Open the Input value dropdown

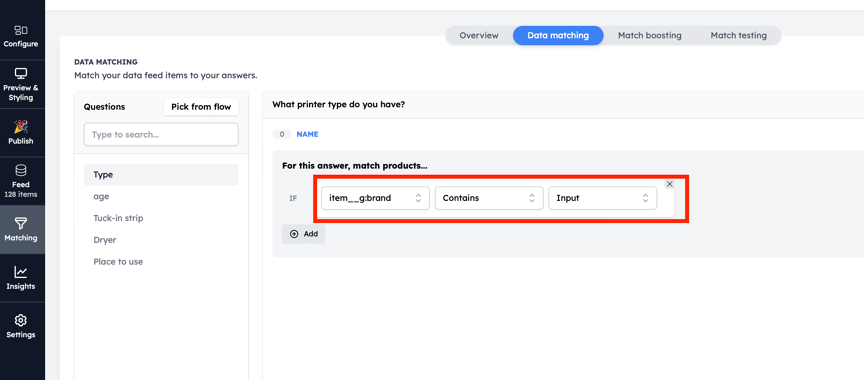pyautogui.click(x=602, y=198)
